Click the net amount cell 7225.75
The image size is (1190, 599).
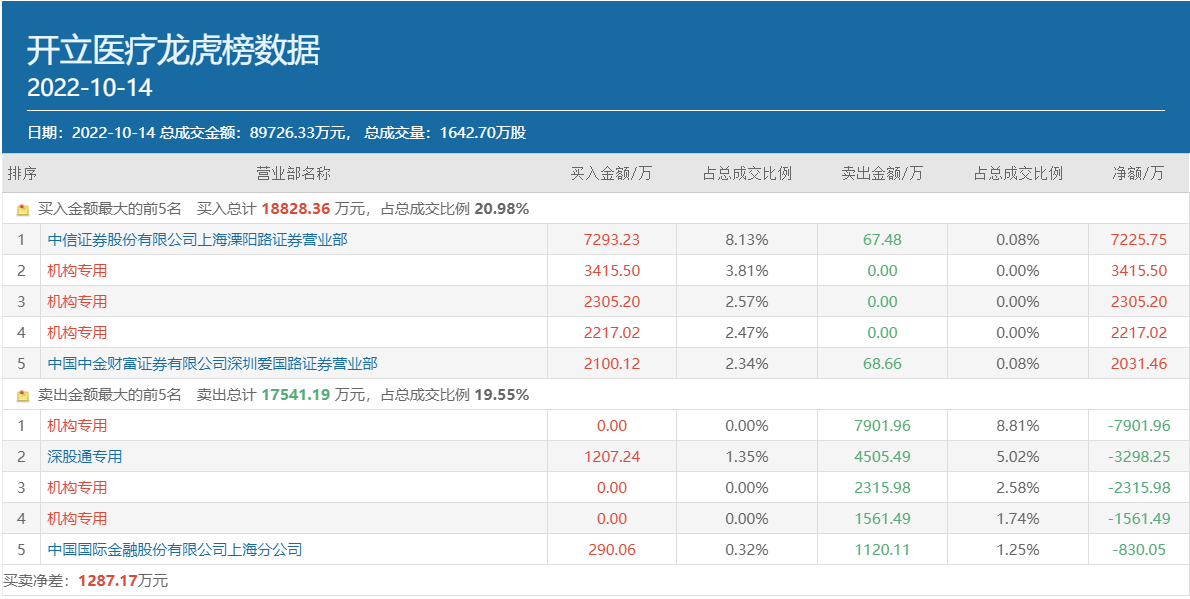(x=1138, y=240)
